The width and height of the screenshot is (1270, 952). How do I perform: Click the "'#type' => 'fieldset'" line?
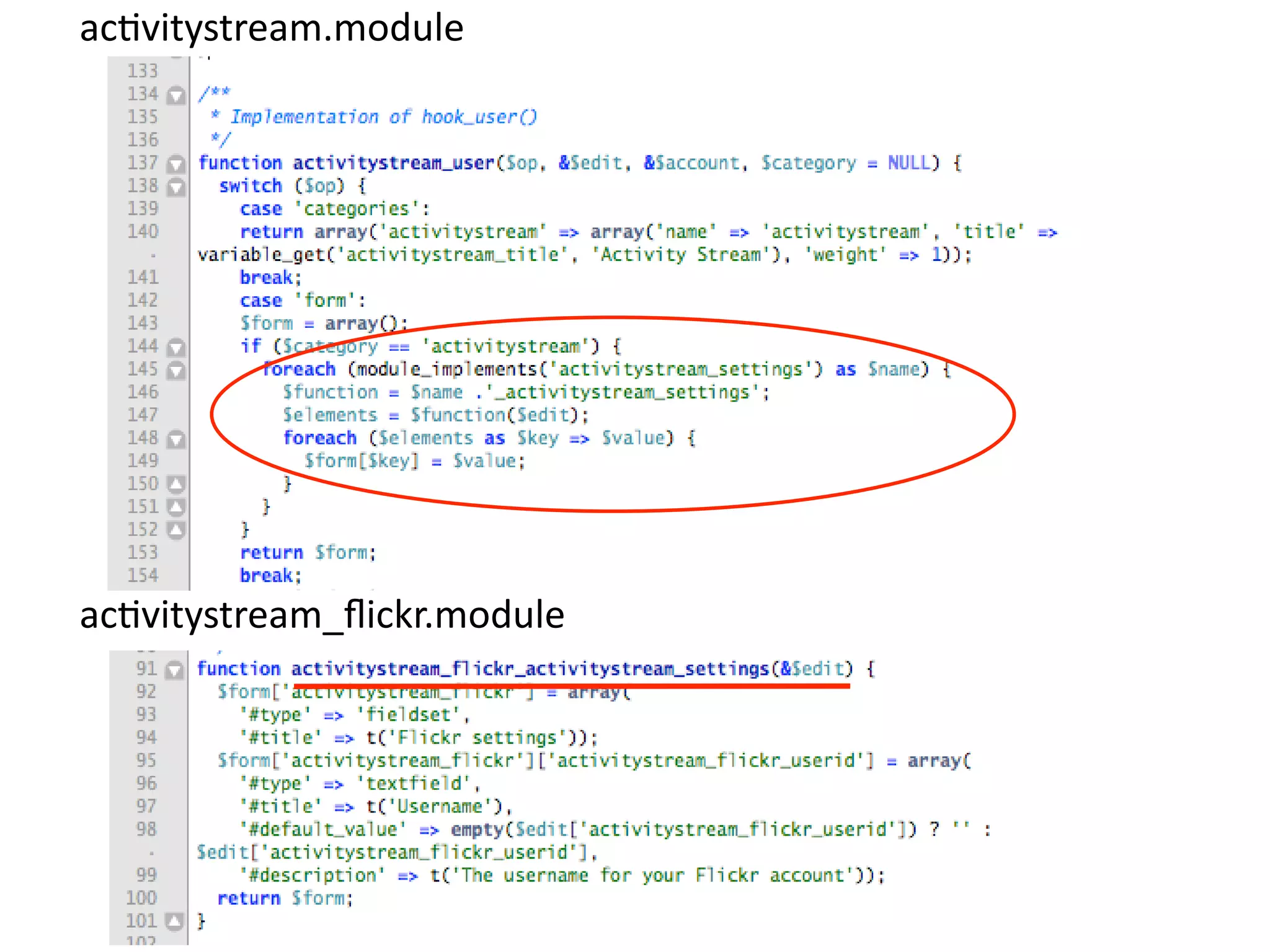coord(355,715)
